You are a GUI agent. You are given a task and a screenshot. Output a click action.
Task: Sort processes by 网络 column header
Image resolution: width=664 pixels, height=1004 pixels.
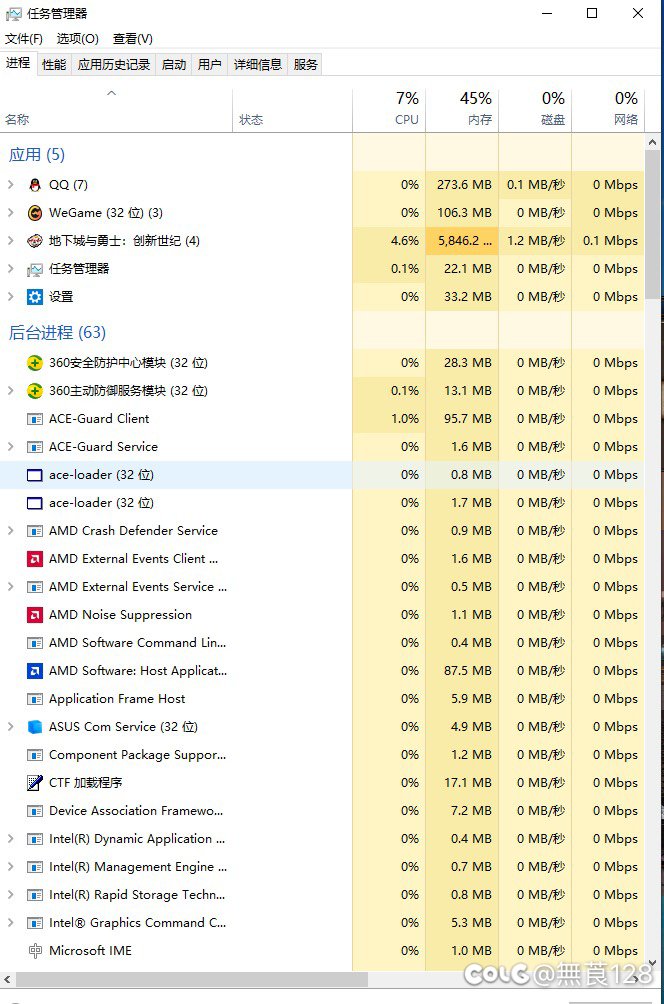[608, 109]
